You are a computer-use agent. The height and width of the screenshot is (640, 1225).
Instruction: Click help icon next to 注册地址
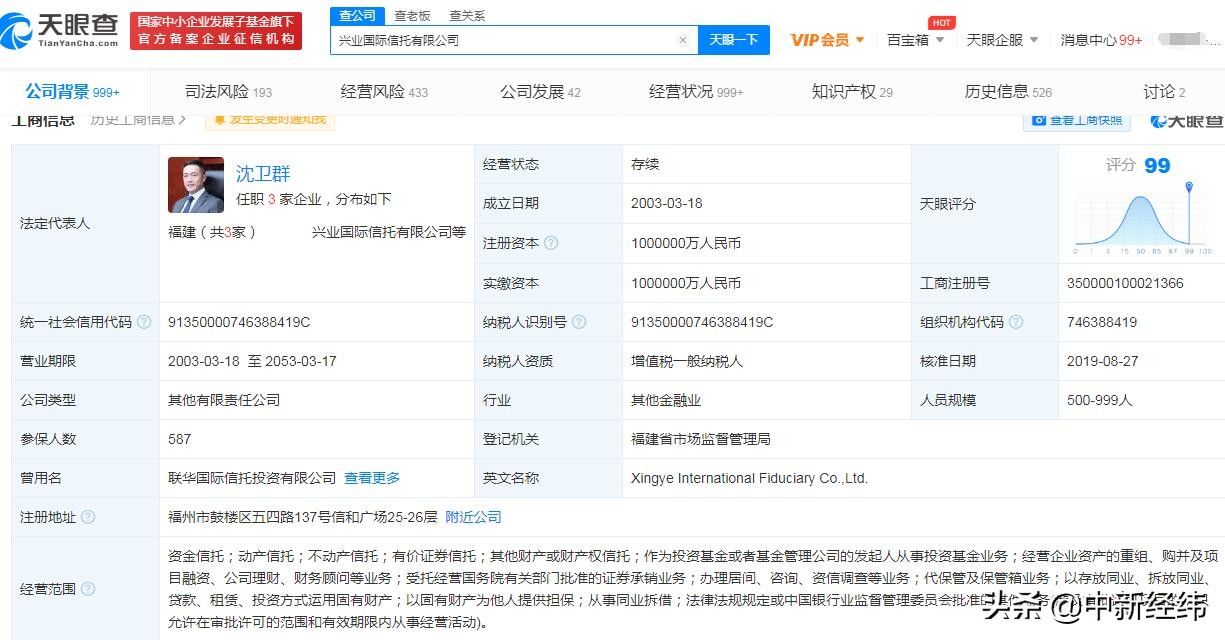[88, 517]
